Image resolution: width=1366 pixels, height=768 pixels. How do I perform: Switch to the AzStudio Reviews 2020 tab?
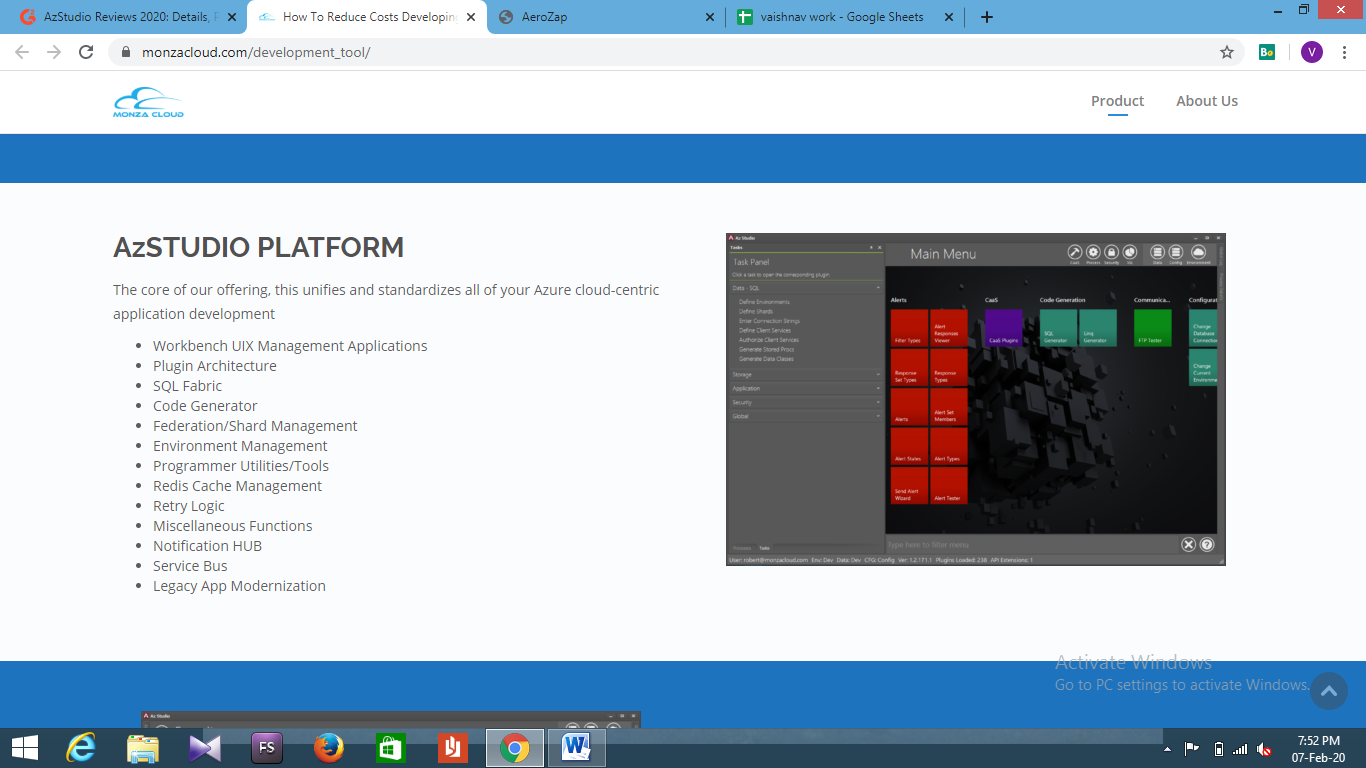pos(126,17)
